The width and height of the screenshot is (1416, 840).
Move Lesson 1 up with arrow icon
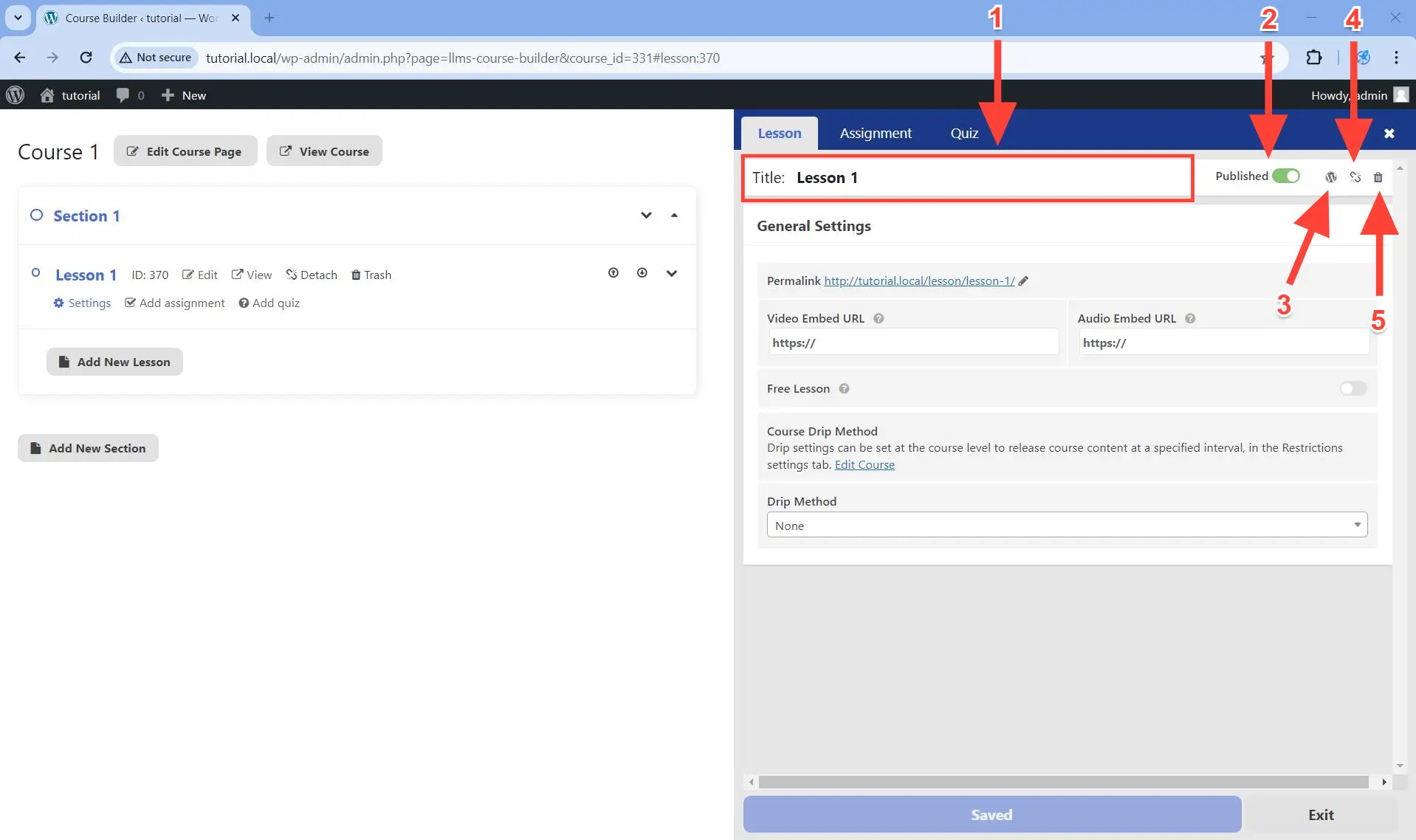613,273
